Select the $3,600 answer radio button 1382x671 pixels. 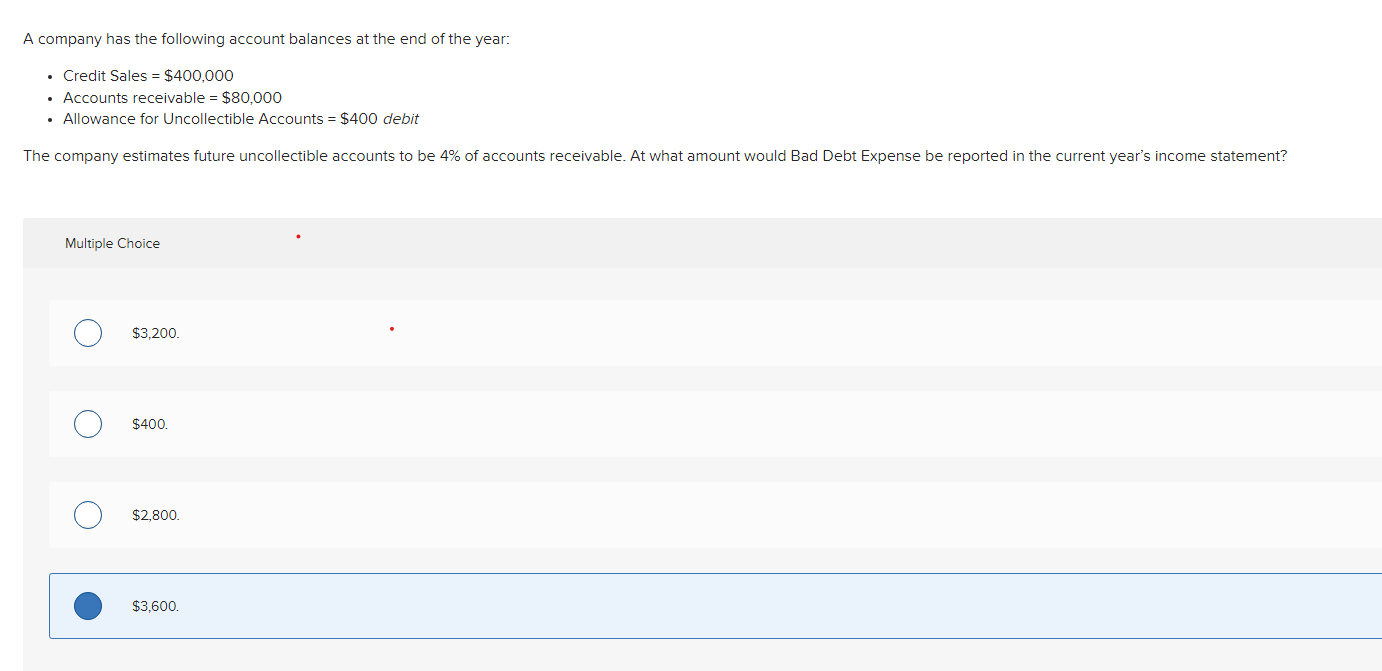pos(87,605)
